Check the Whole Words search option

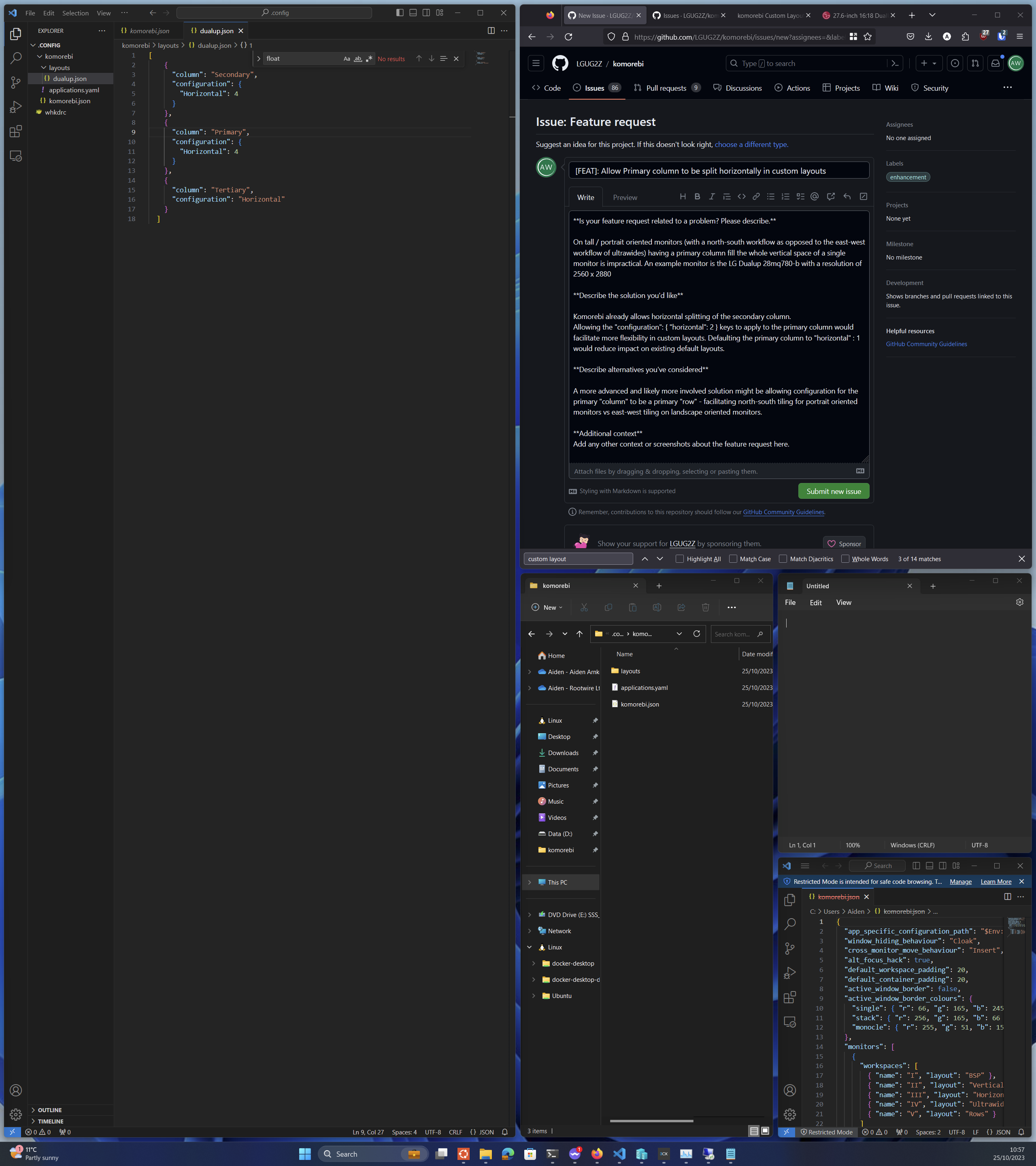point(845,558)
